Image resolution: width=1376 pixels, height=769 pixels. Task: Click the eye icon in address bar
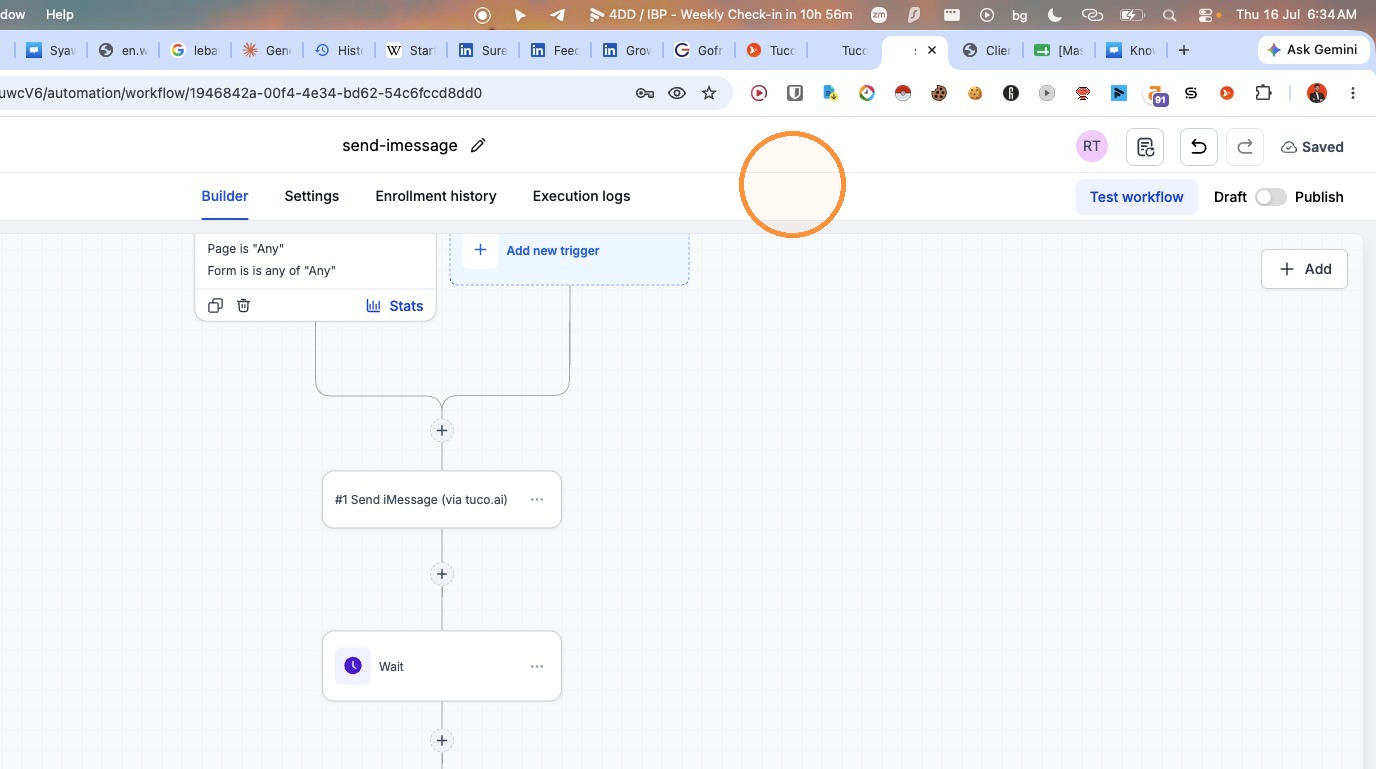[x=677, y=93]
